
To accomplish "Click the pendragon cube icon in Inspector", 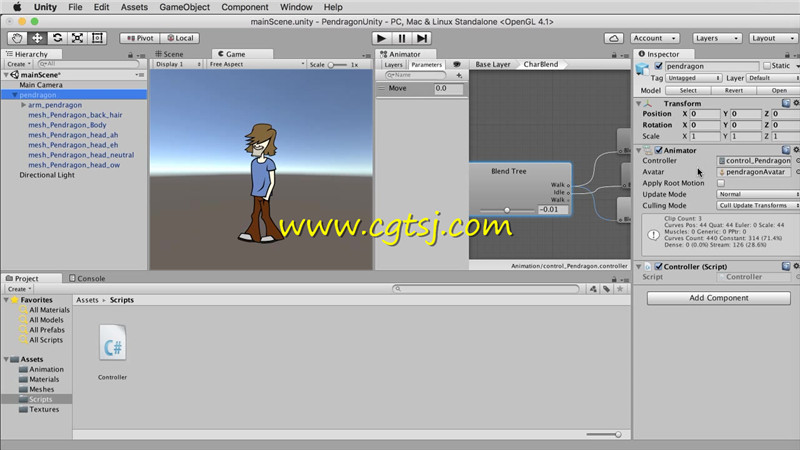I will [x=643, y=68].
